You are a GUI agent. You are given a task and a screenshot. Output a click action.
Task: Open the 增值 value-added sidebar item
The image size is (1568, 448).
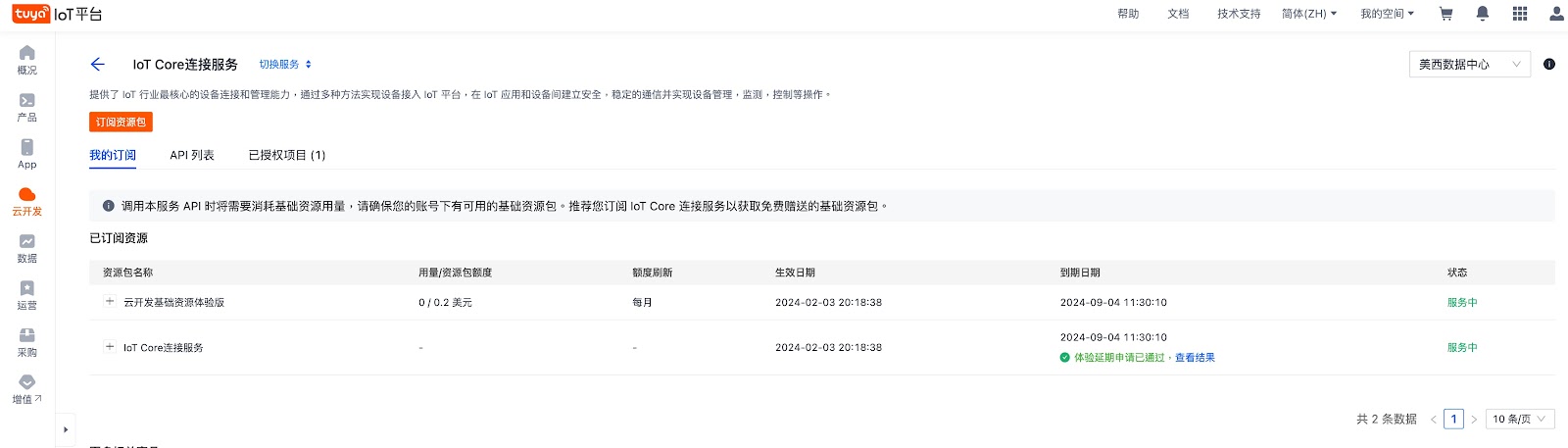coord(27,389)
